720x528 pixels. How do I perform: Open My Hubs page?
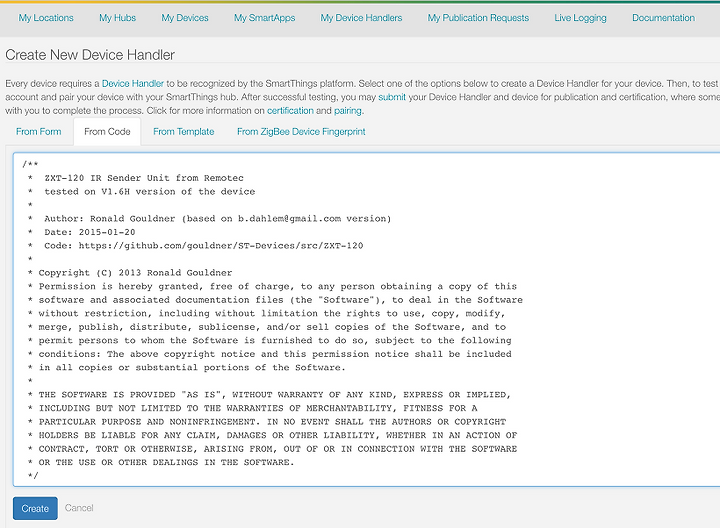[118, 18]
